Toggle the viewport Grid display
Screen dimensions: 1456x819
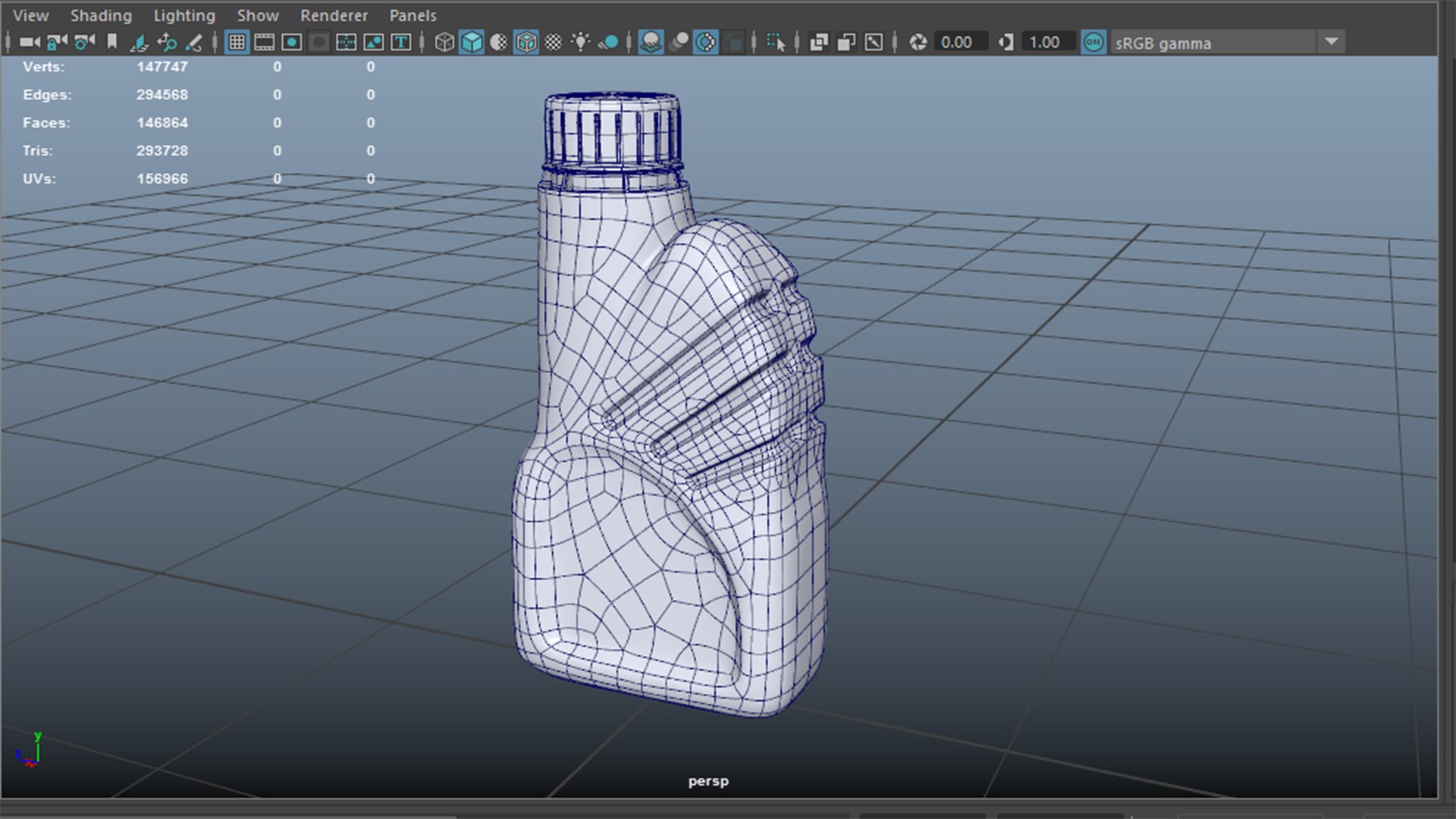[237, 42]
